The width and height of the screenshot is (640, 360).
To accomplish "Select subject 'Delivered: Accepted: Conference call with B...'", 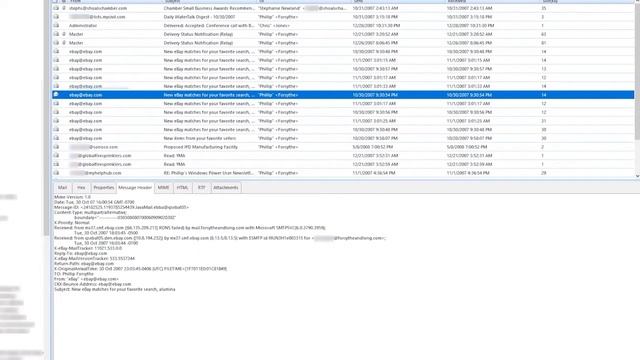I will click(209, 25).
